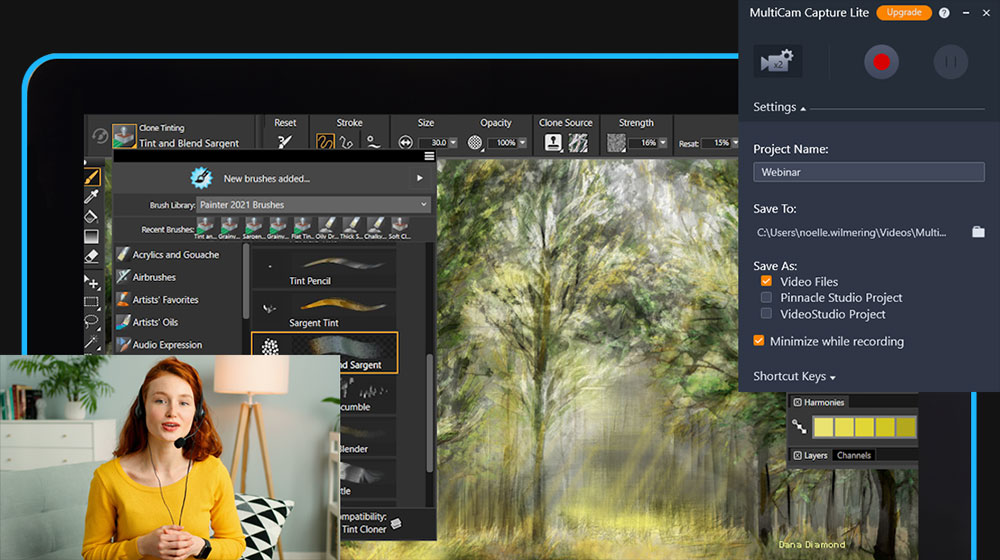
Task: Start recording with the red record button
Action: 881,62
